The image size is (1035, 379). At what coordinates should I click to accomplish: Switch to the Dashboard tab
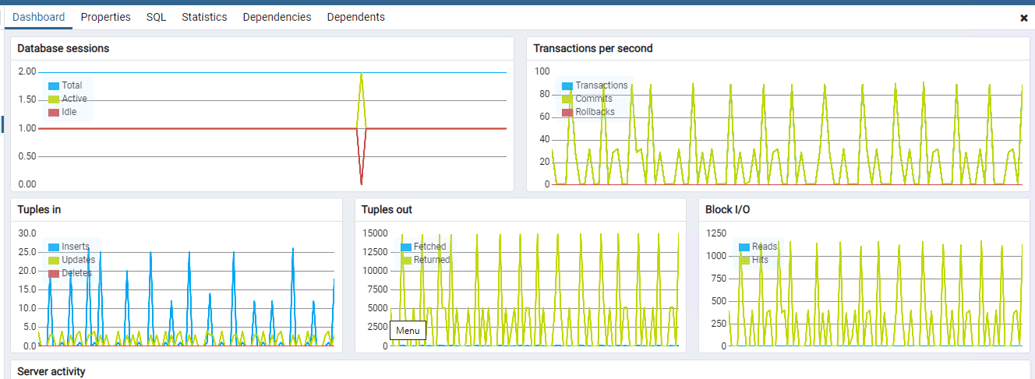tap(38, 17)
